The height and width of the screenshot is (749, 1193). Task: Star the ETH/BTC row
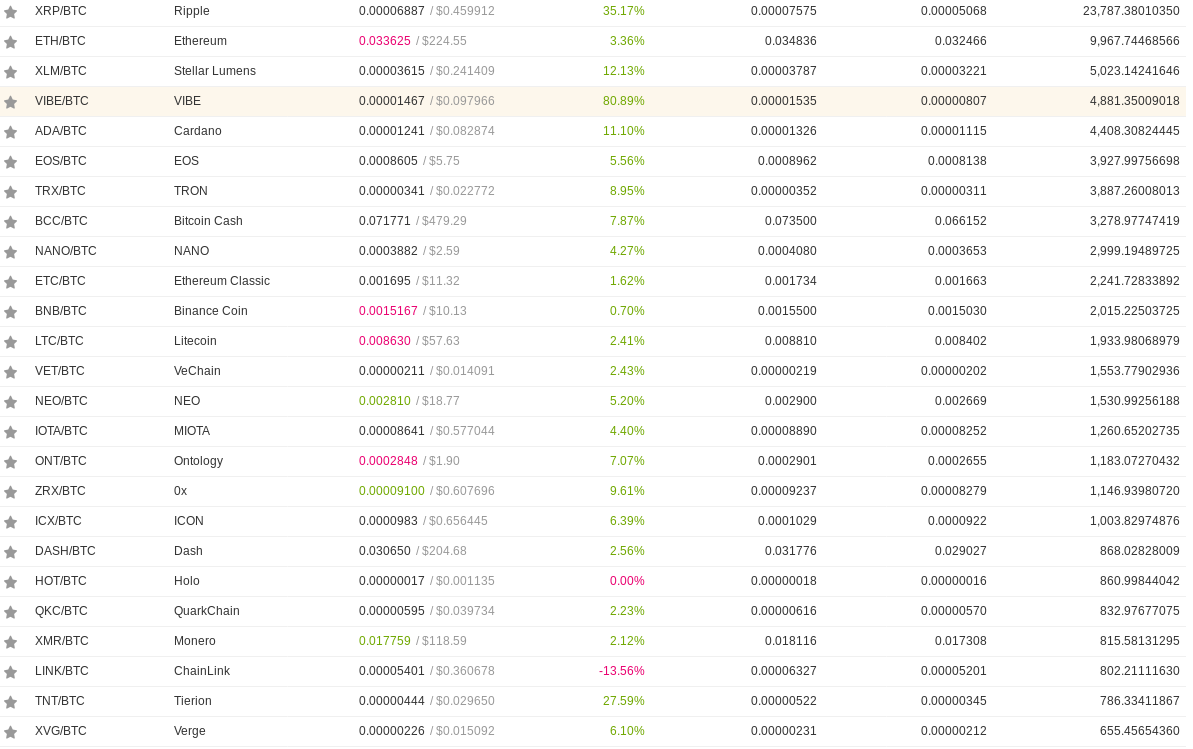[x=11, y=42]
